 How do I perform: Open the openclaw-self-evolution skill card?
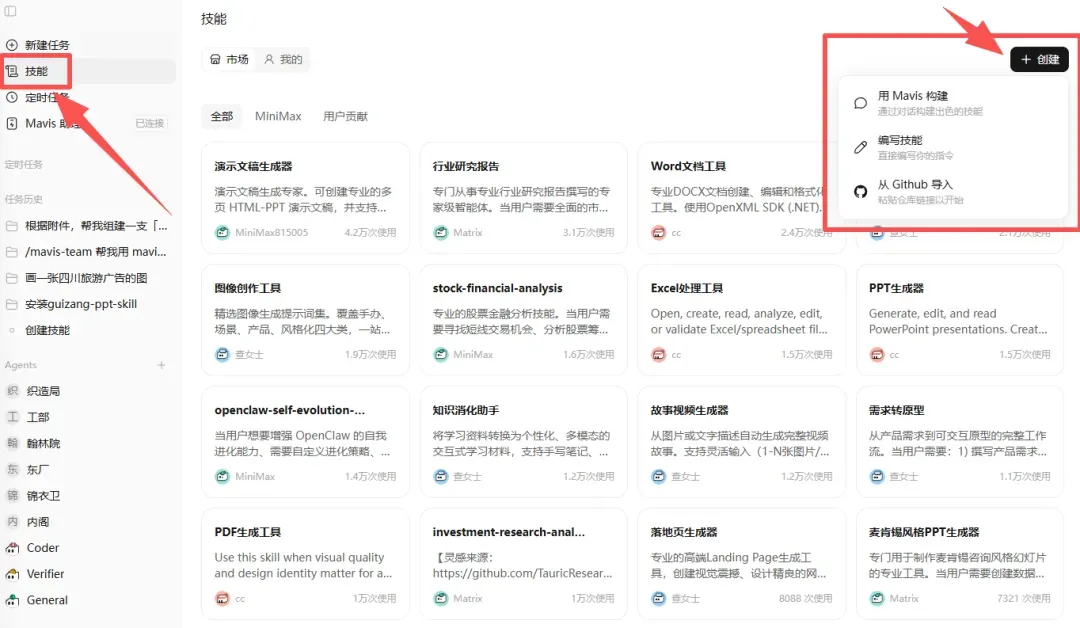[305, 442]
